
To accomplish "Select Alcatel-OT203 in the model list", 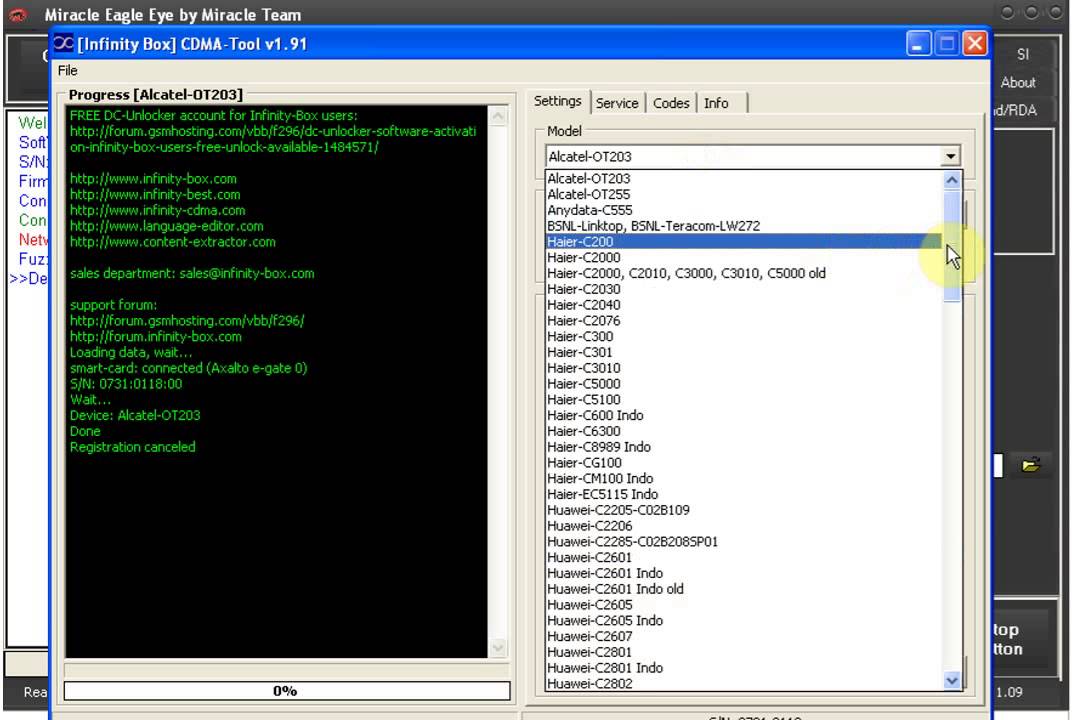I will click(x=743, y=178).
